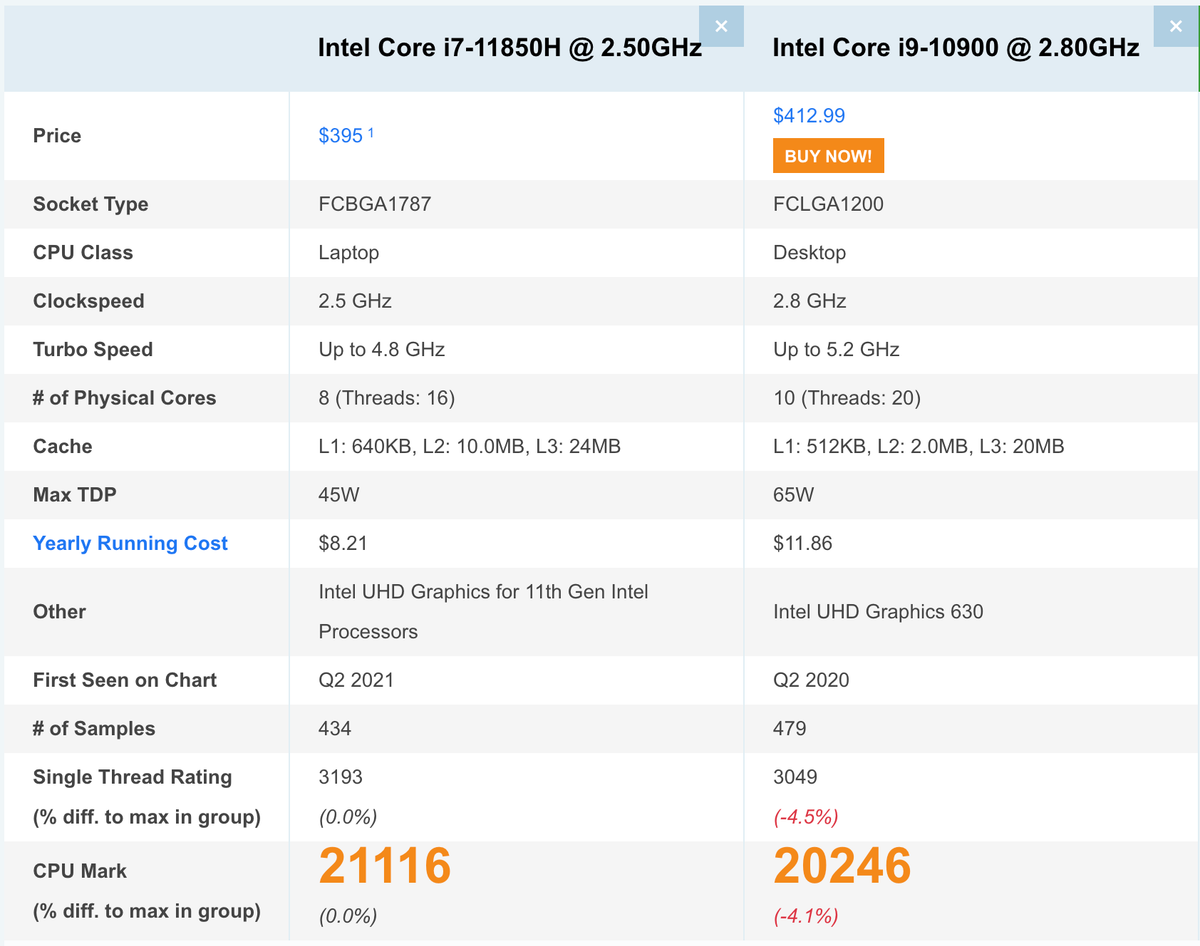The image size is (1200, 946).
Task: Click the red (-4.5%) single thread difference
Action: 805,817
